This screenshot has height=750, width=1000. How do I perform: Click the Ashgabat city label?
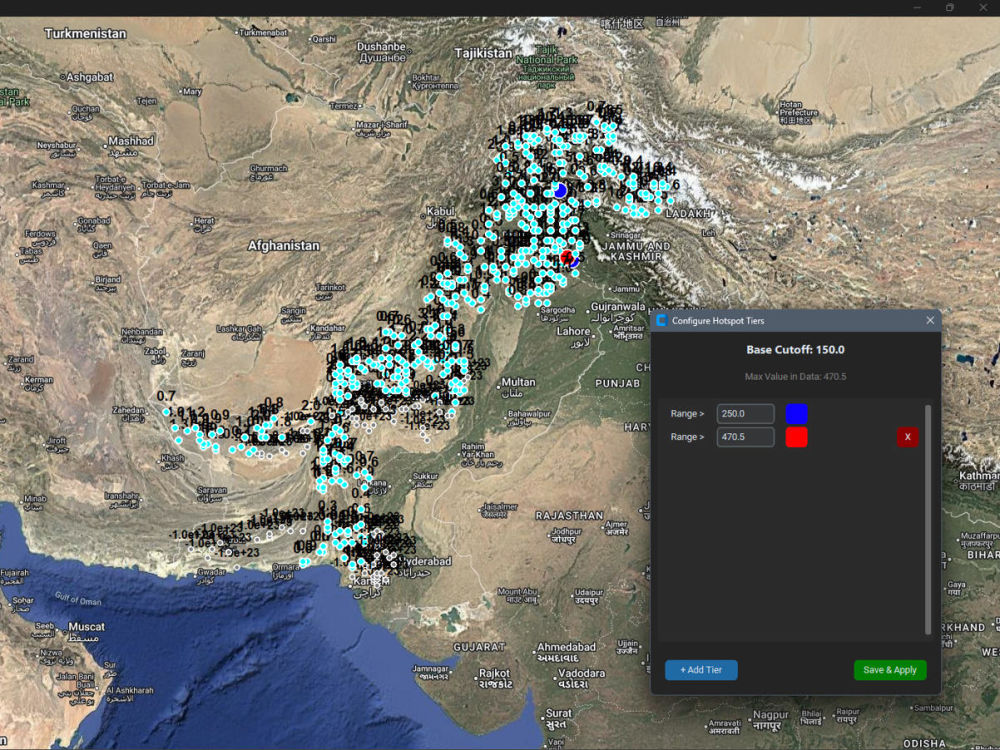pos(90,77)
